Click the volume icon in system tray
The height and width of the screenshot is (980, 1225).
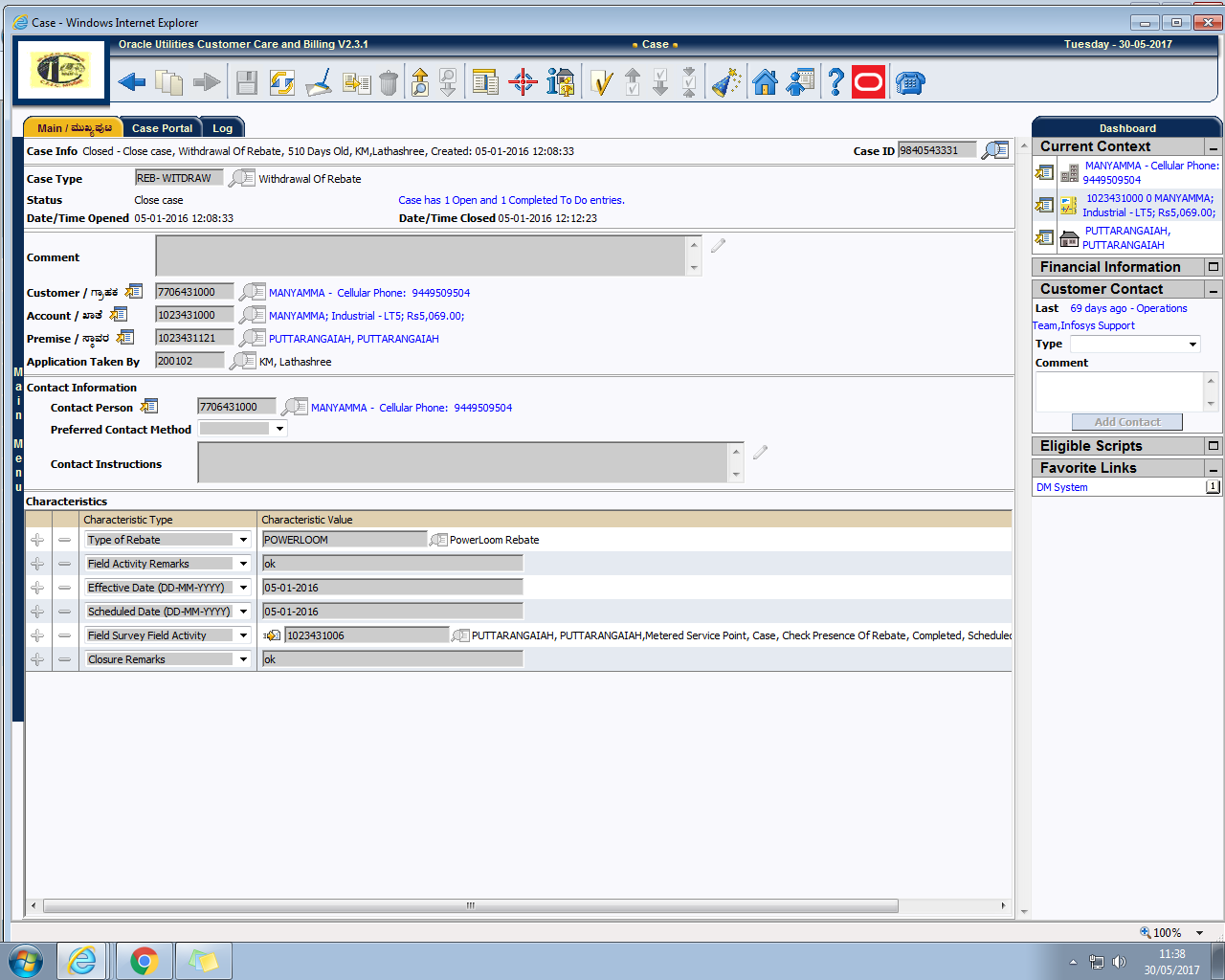1119,962
